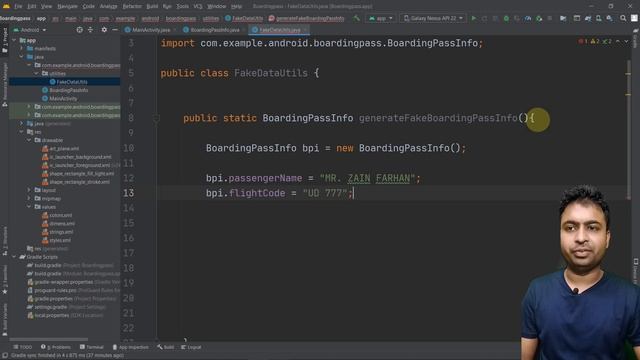Open art_plane.xml drawable file

coord(60,149)
